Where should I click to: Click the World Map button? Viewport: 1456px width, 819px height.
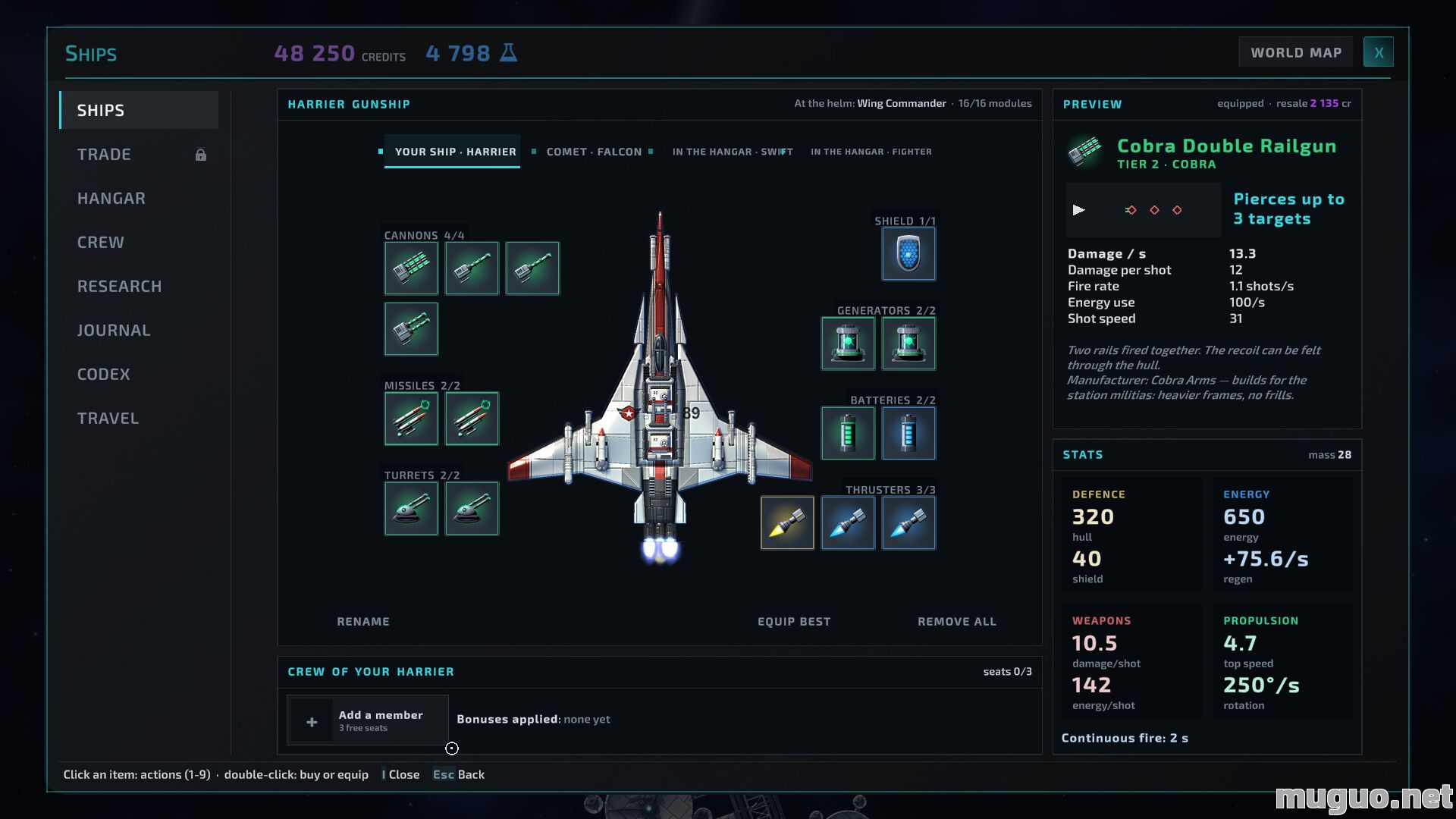pyautogui.click(x=1296, y=52)
